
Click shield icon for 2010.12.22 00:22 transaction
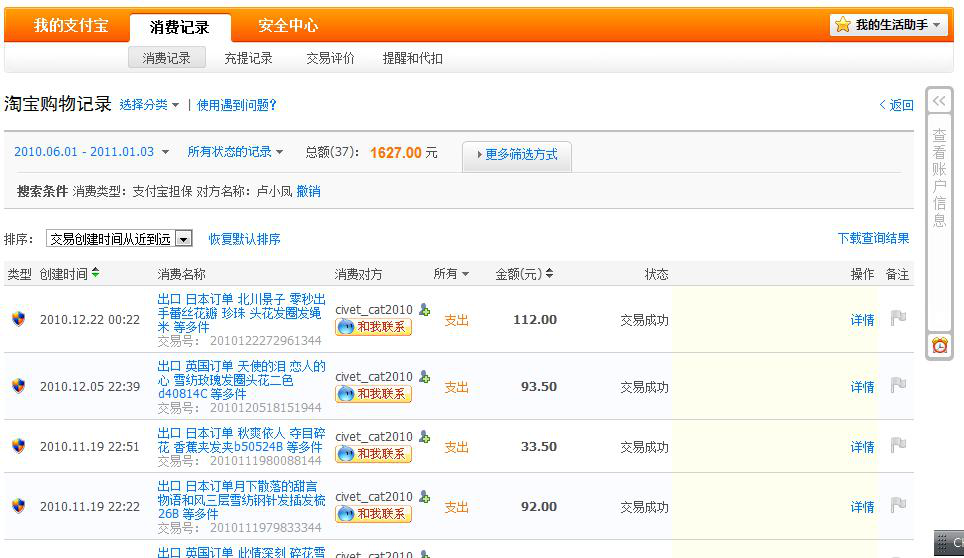[x=18, y=319]
